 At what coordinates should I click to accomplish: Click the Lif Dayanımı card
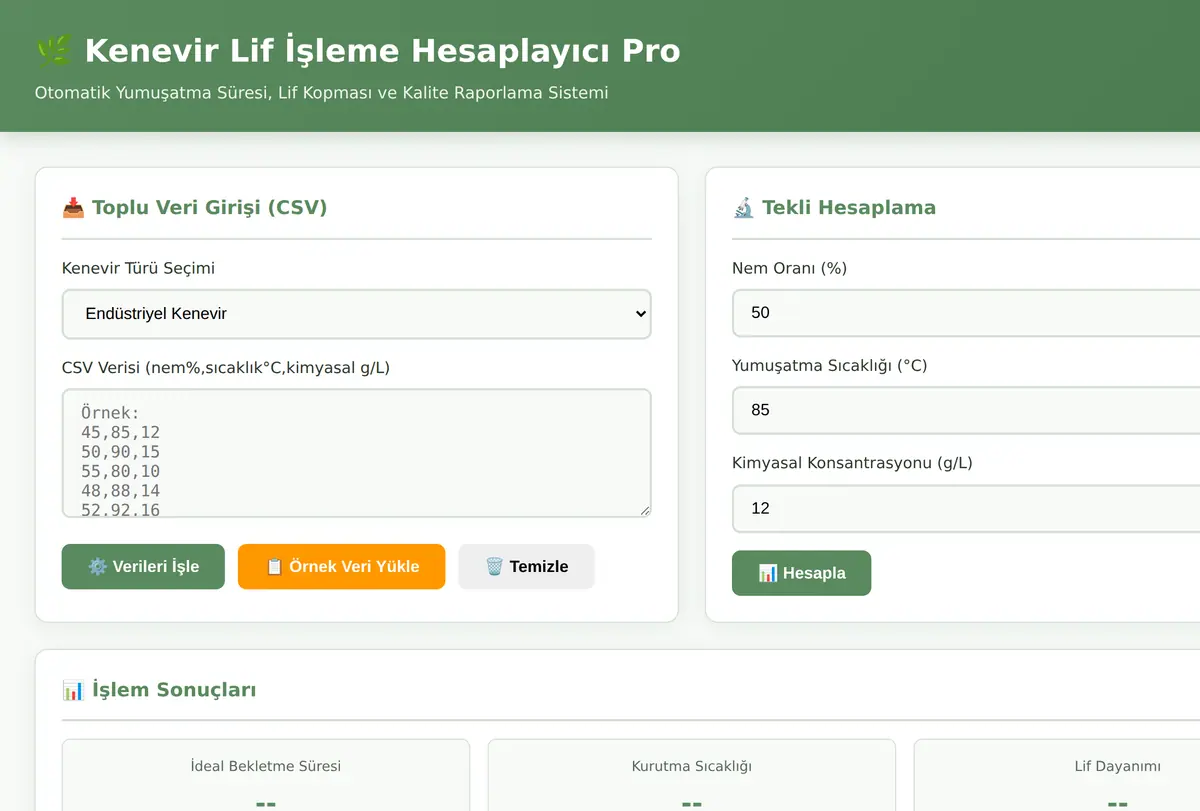coord(1057,775)
